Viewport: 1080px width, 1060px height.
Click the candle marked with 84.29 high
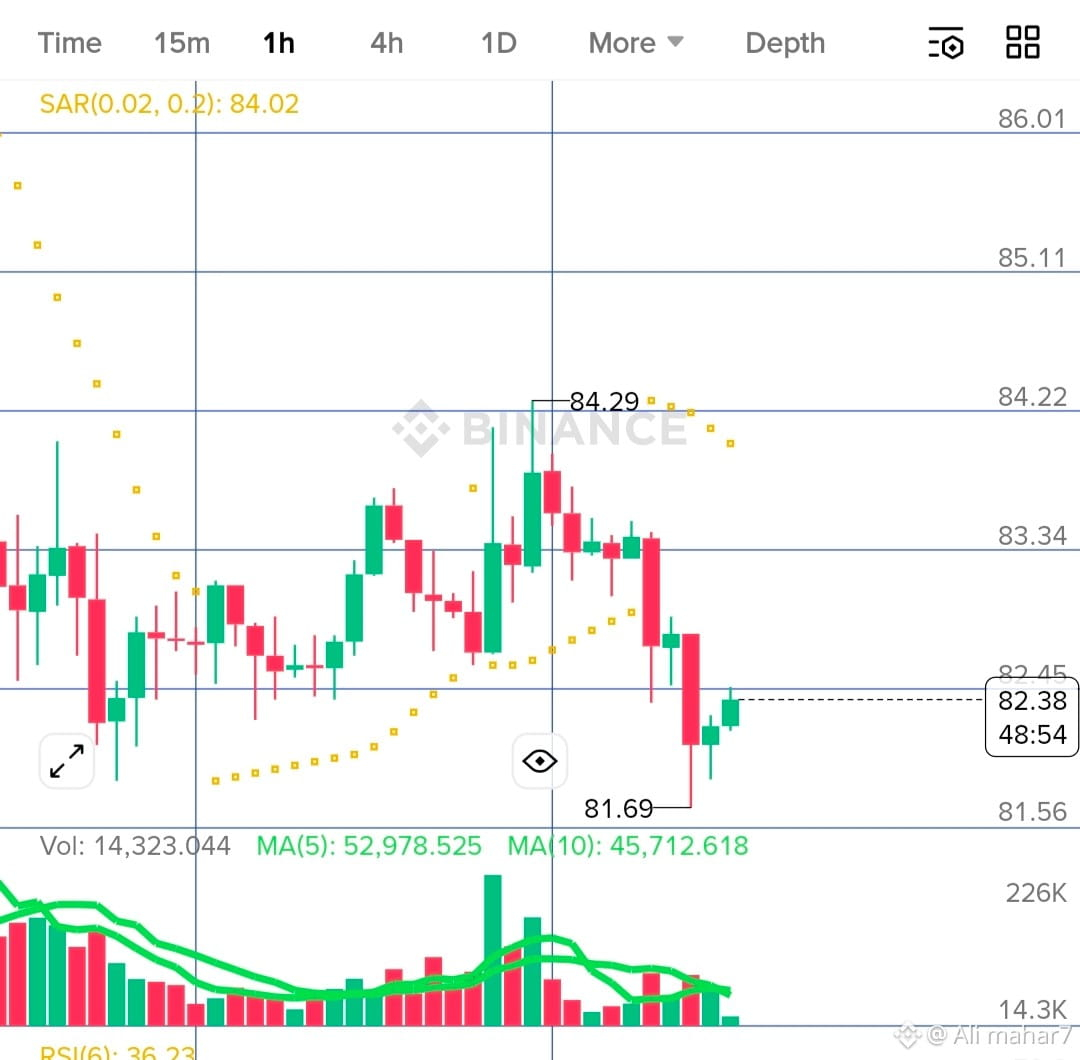(532, 519)
